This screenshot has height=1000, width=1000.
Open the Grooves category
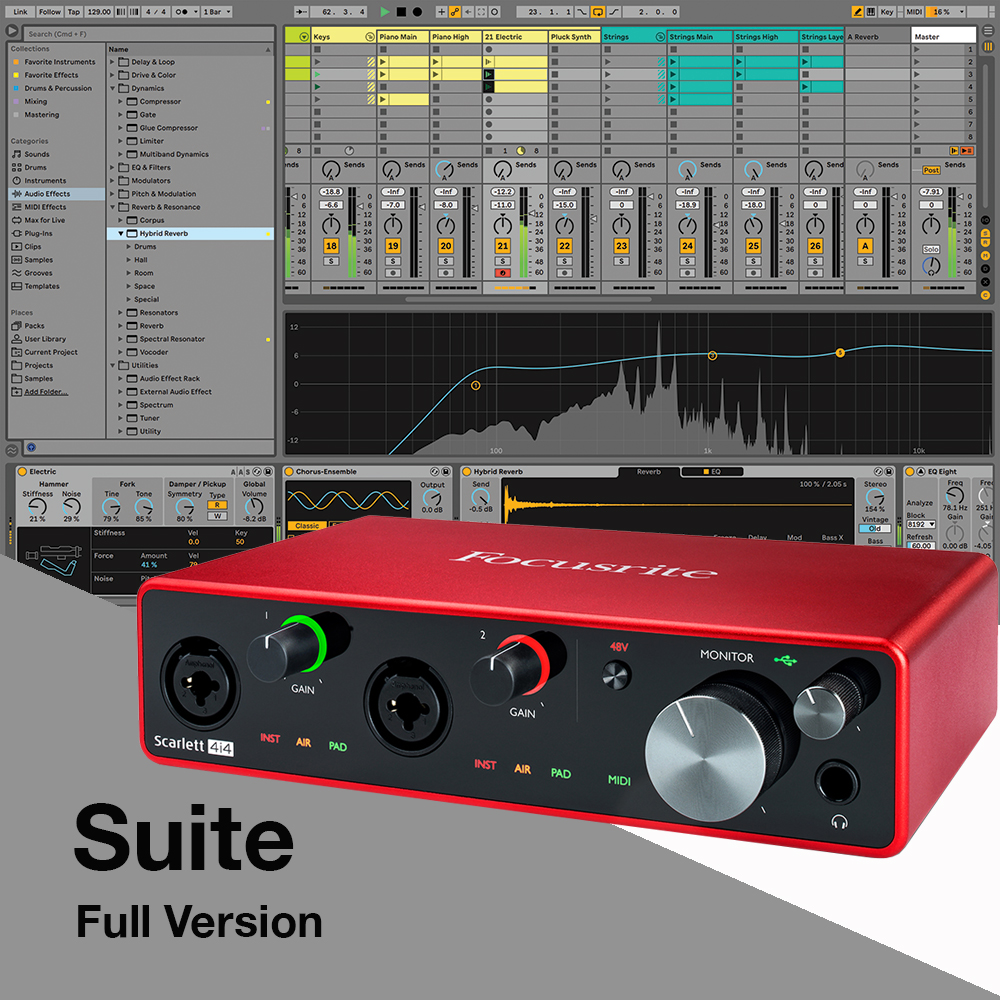(x=32, y=273)
